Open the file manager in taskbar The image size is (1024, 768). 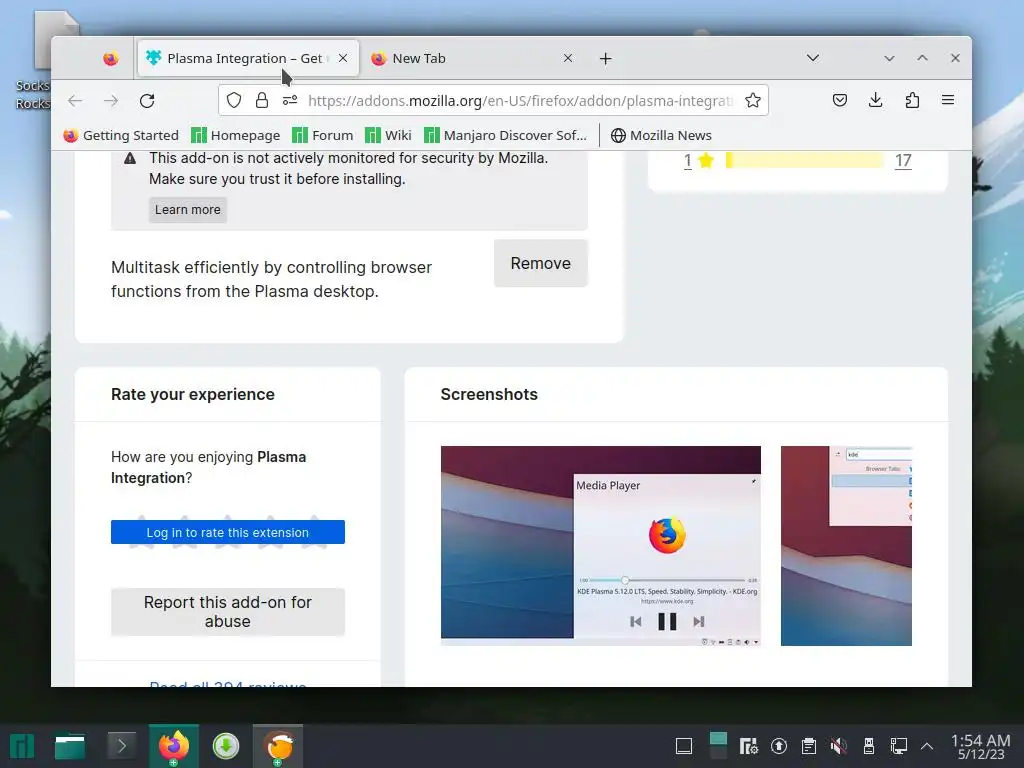click(x=70, y=746)
